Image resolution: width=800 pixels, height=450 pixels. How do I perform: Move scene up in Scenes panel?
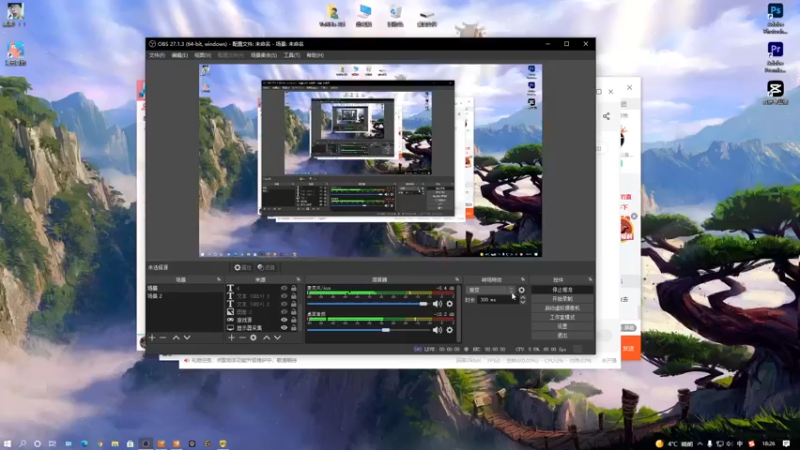(176, 337)
